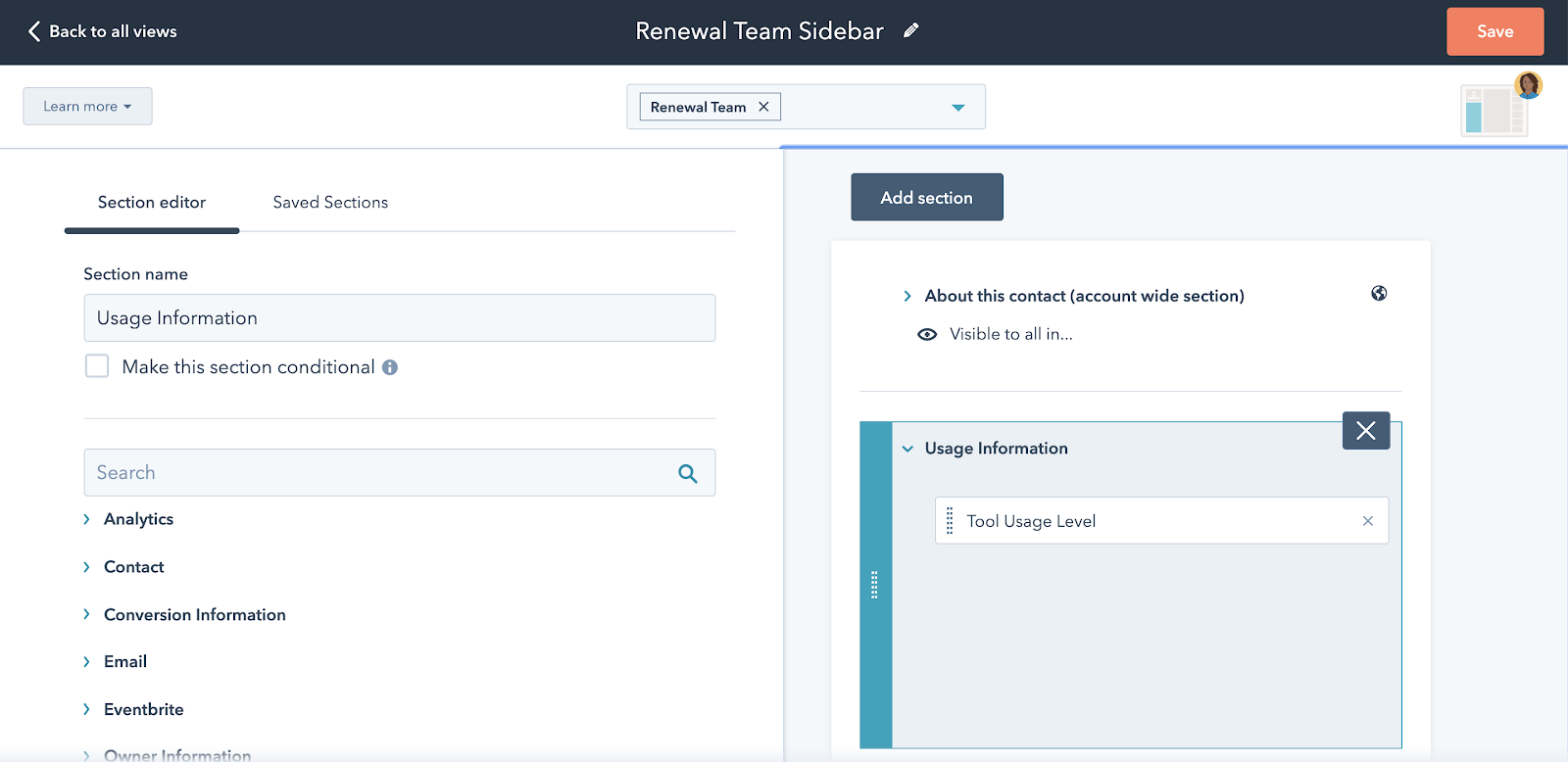
Task: Click the Save button
Action: click(1494, 31)
